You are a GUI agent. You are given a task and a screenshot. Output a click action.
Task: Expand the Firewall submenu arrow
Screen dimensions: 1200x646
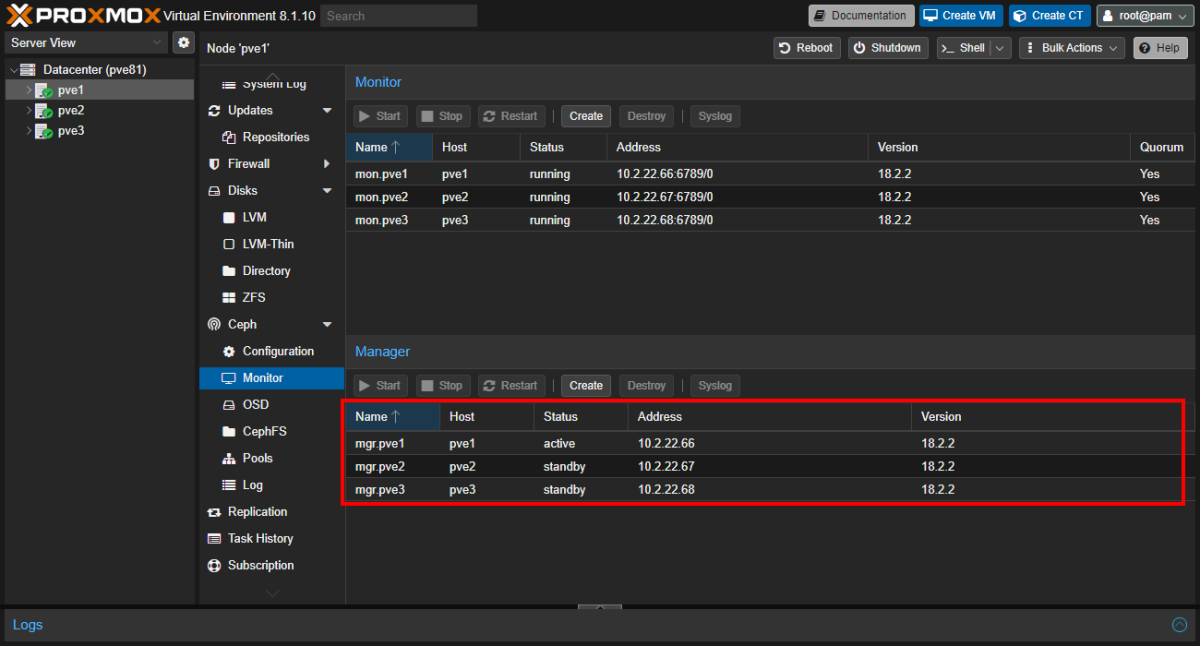click(x=327, y=164)
